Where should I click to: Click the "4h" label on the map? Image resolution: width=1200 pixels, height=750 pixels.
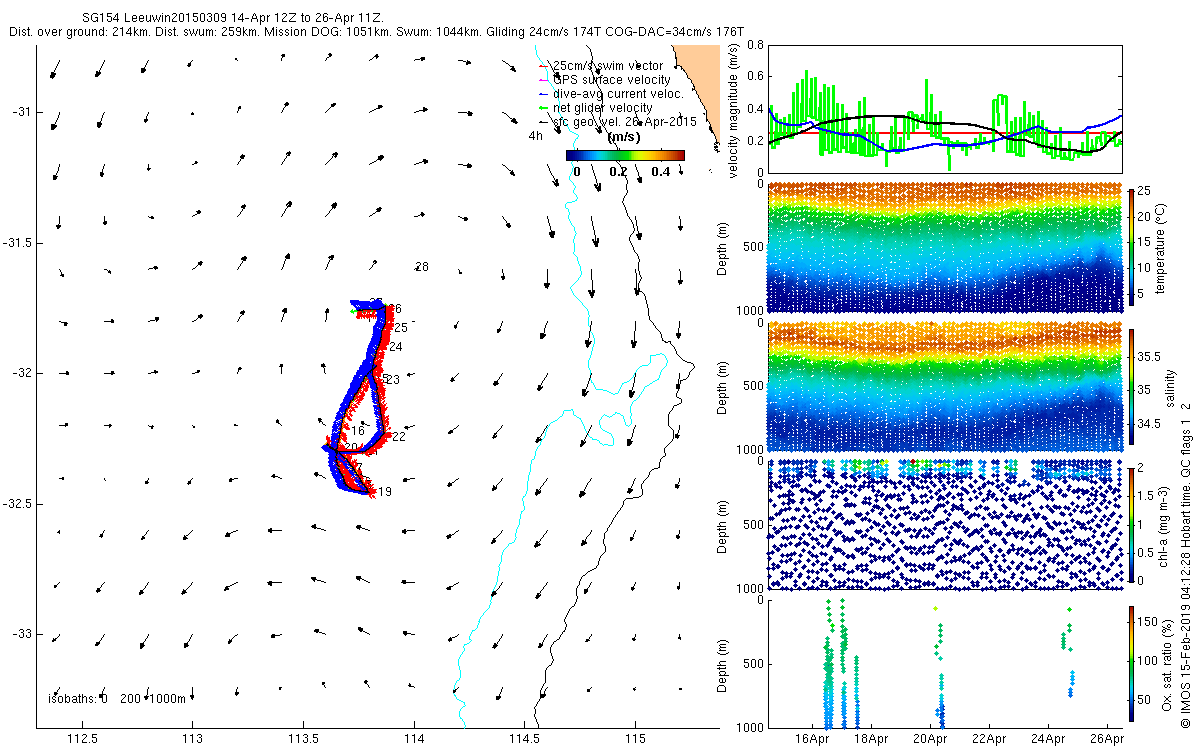tap(536, 135)
